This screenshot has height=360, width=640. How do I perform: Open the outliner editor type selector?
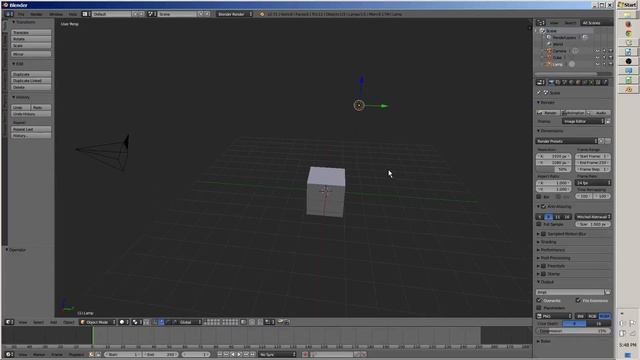[541, 23]
